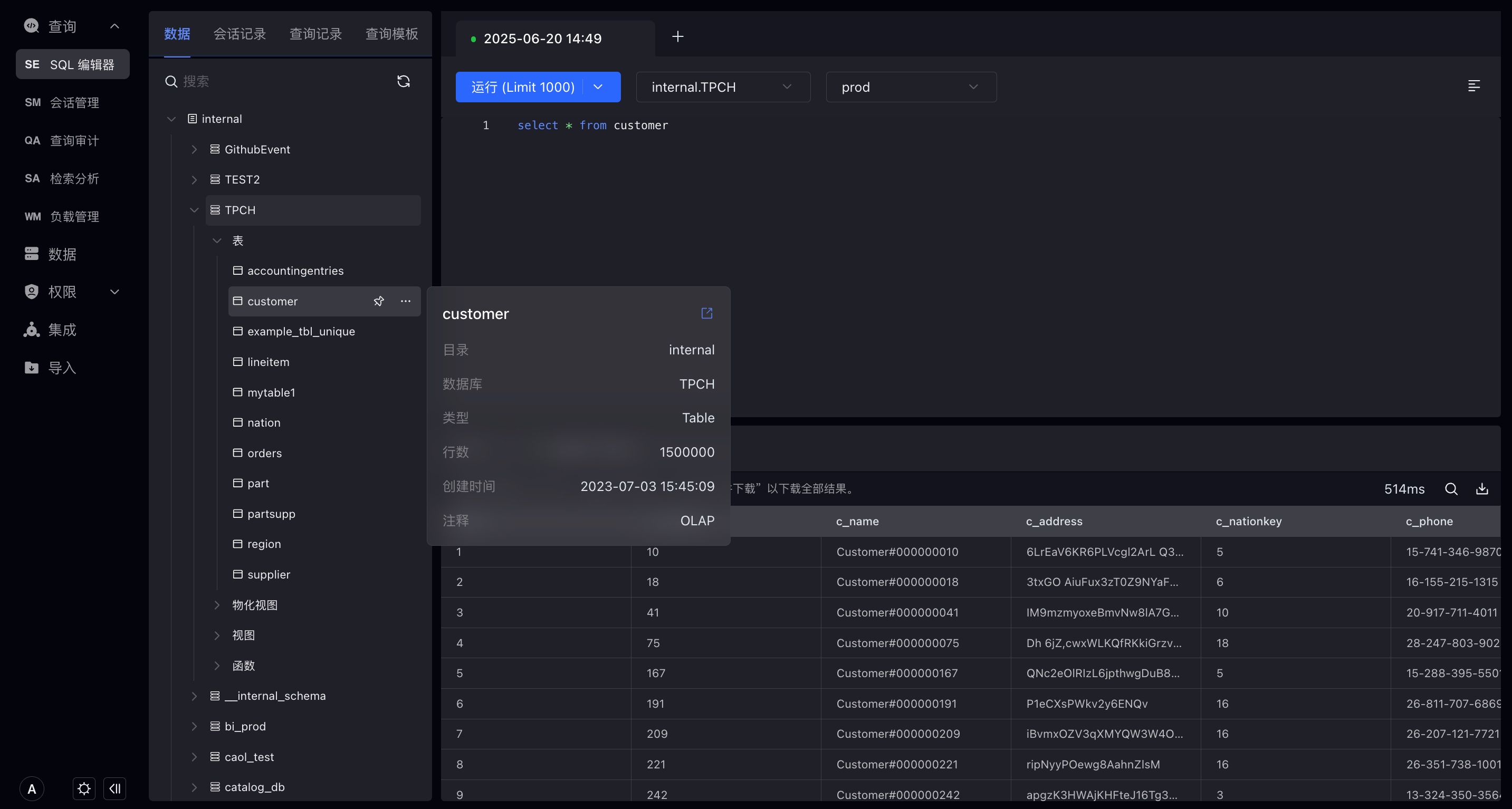The height and width of the screenshot is (809, 1512).
Task: Collapse the 查询 sidebar group
Action: coord(114,26)
